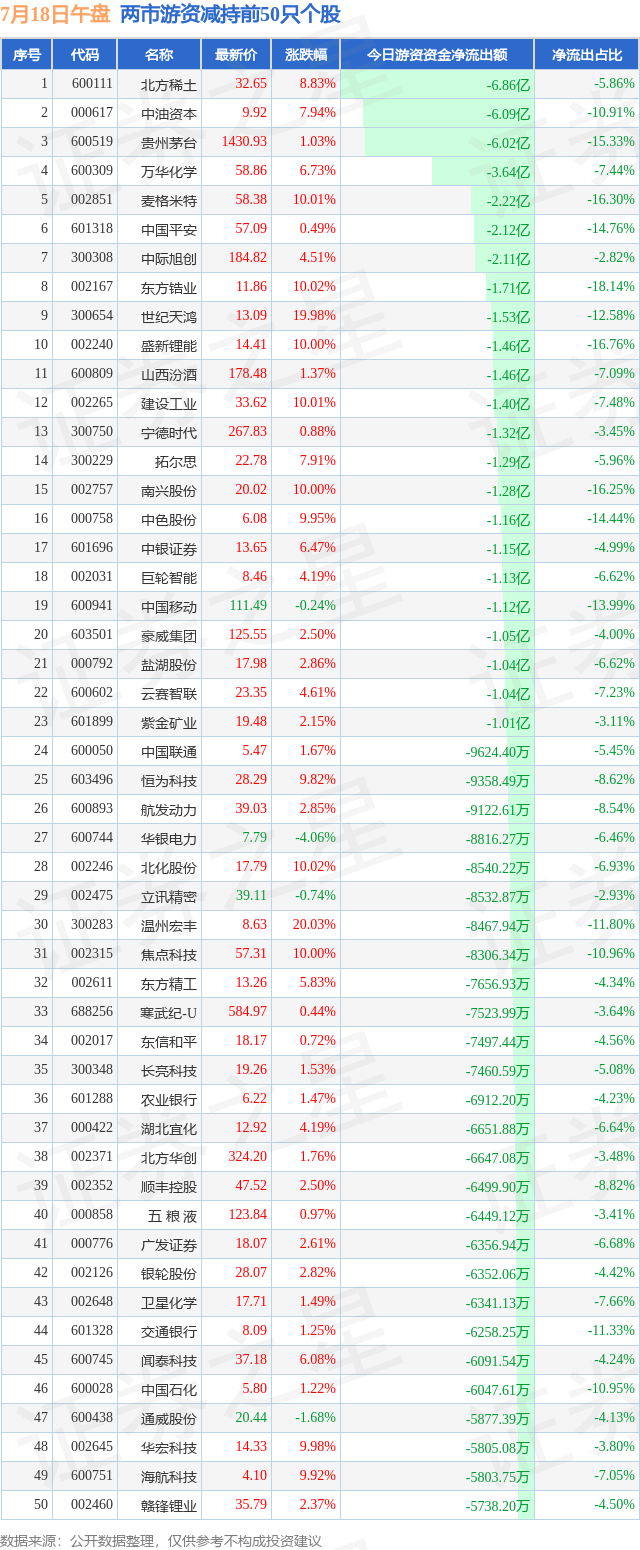The width and height of the screenshot is (640, 1550).
Task: Click stock name 中国石化
Action: point(169,1389)
